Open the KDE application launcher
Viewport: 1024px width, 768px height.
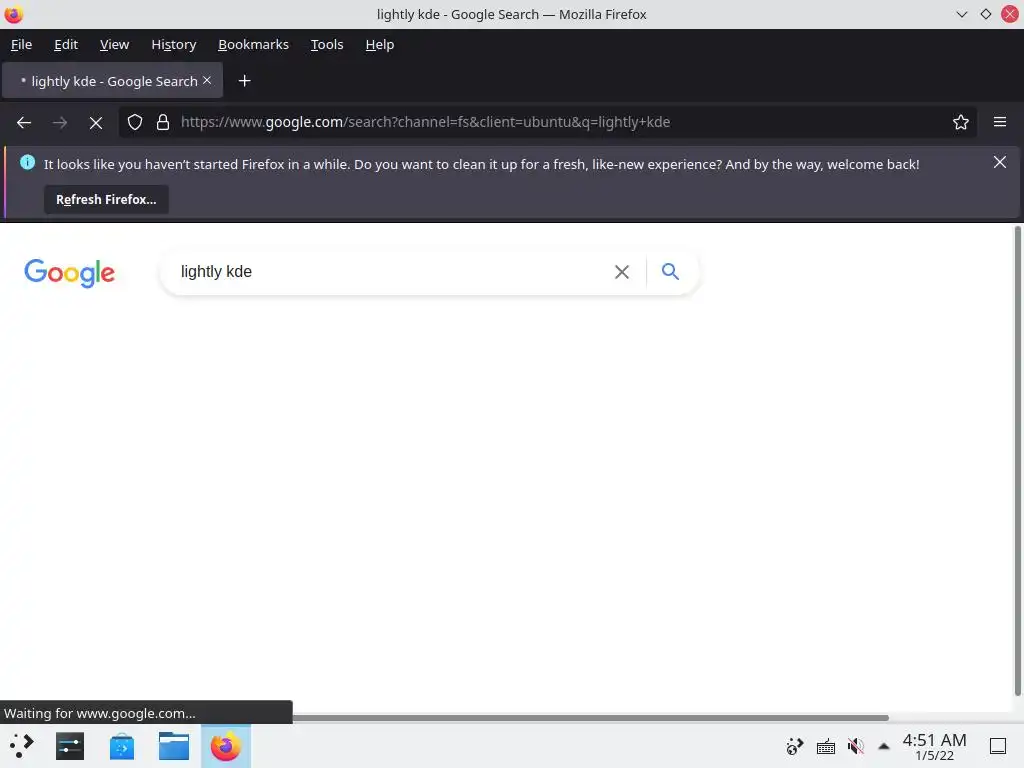coord(22,746)
